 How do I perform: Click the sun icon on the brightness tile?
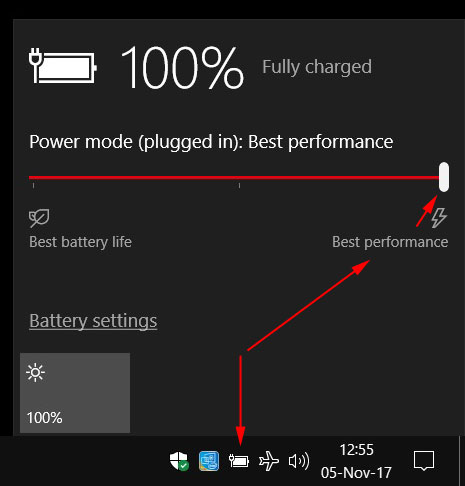click(x=35, y=373)
